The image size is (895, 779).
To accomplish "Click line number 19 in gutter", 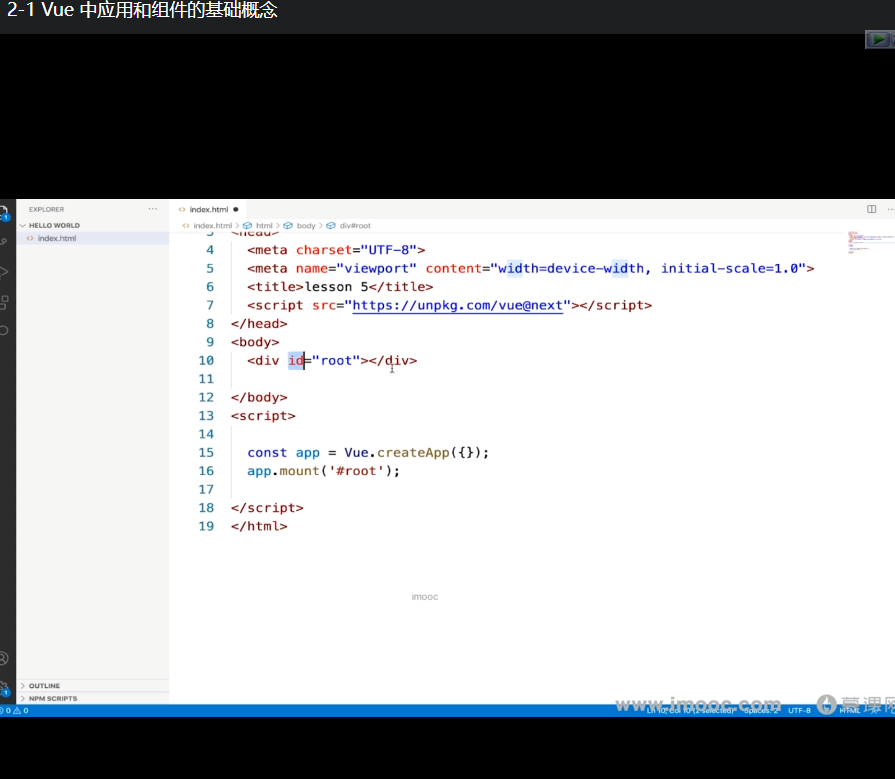I will point(206,526).
